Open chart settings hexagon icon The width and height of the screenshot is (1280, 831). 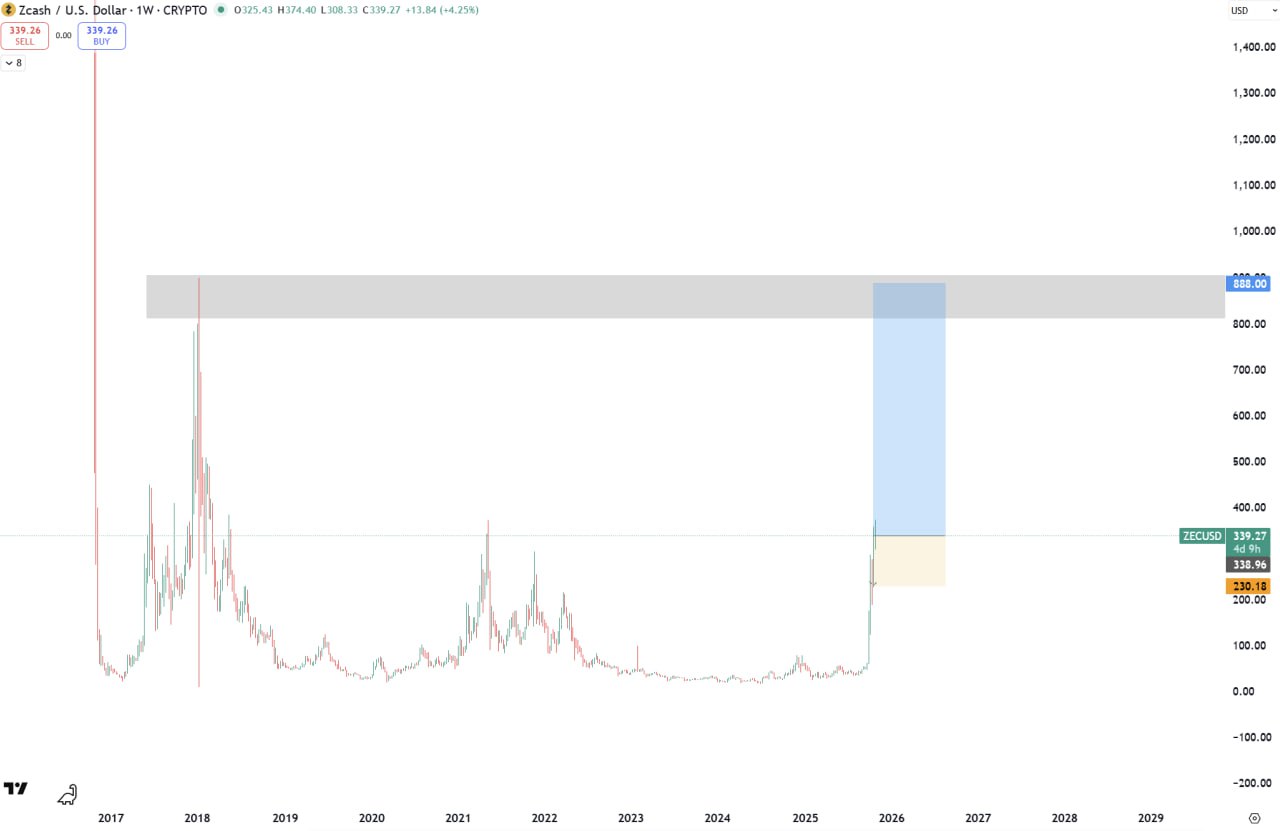coord(1254,818)
